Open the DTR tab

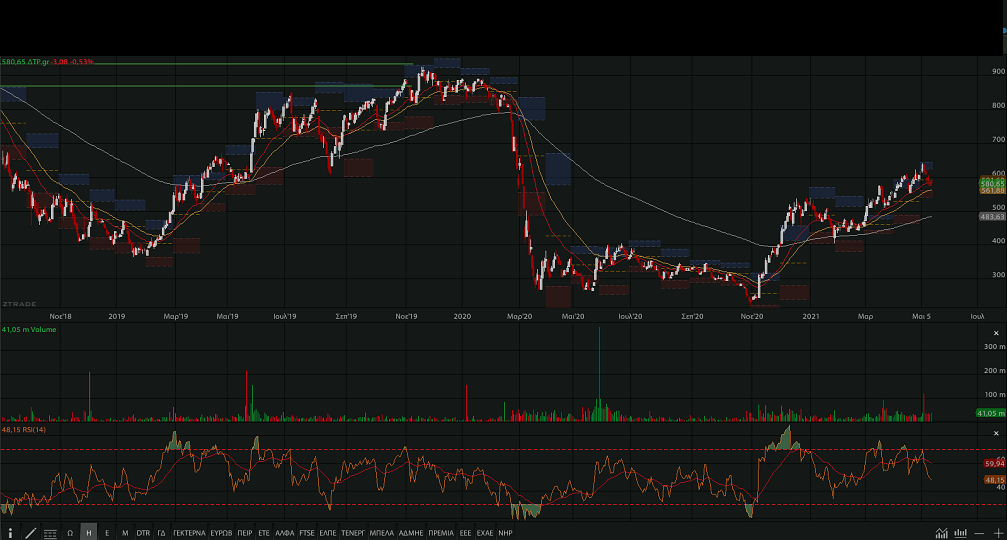click(143, 532)
